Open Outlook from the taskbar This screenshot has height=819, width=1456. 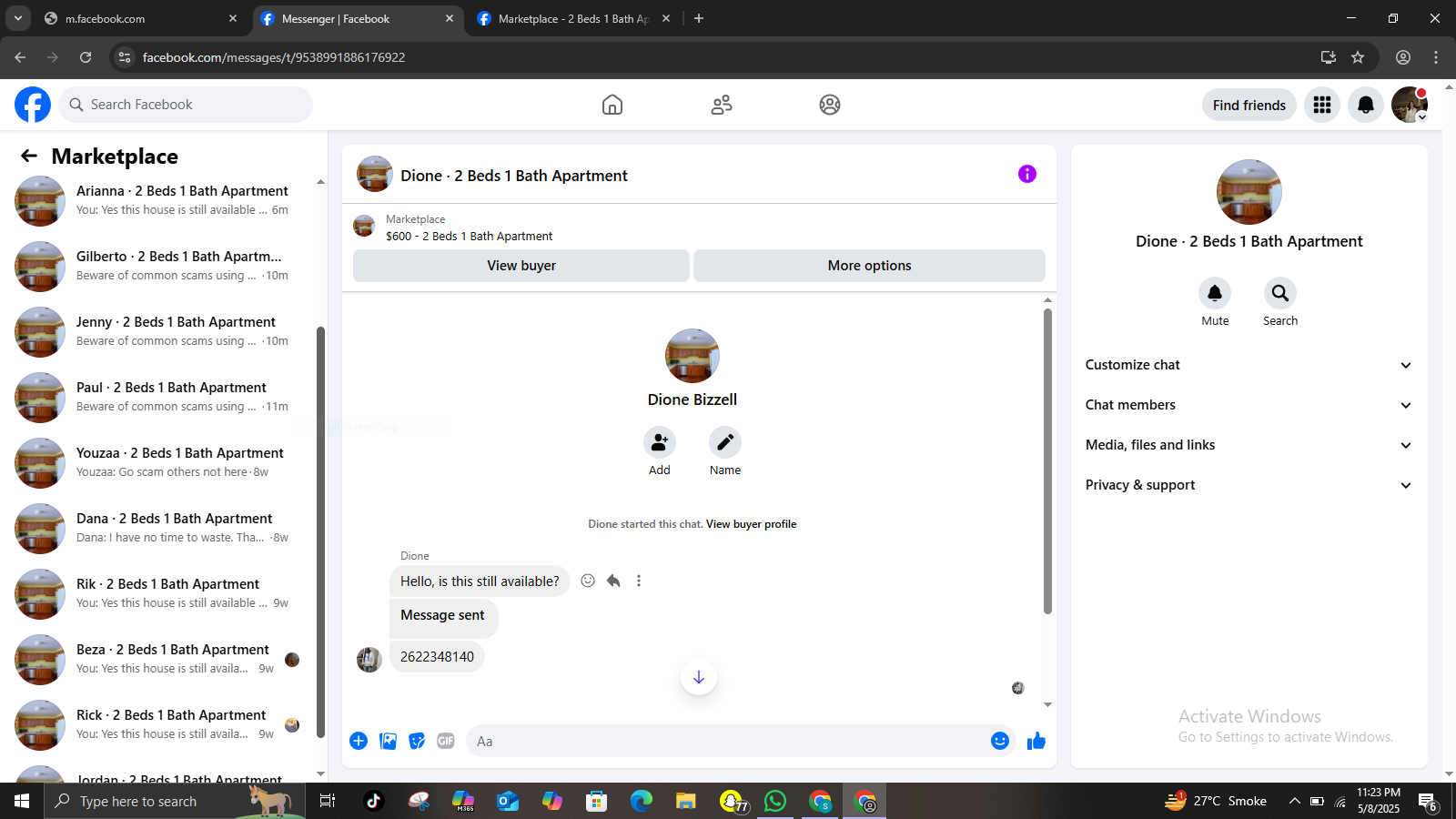[x=508, y=801]
